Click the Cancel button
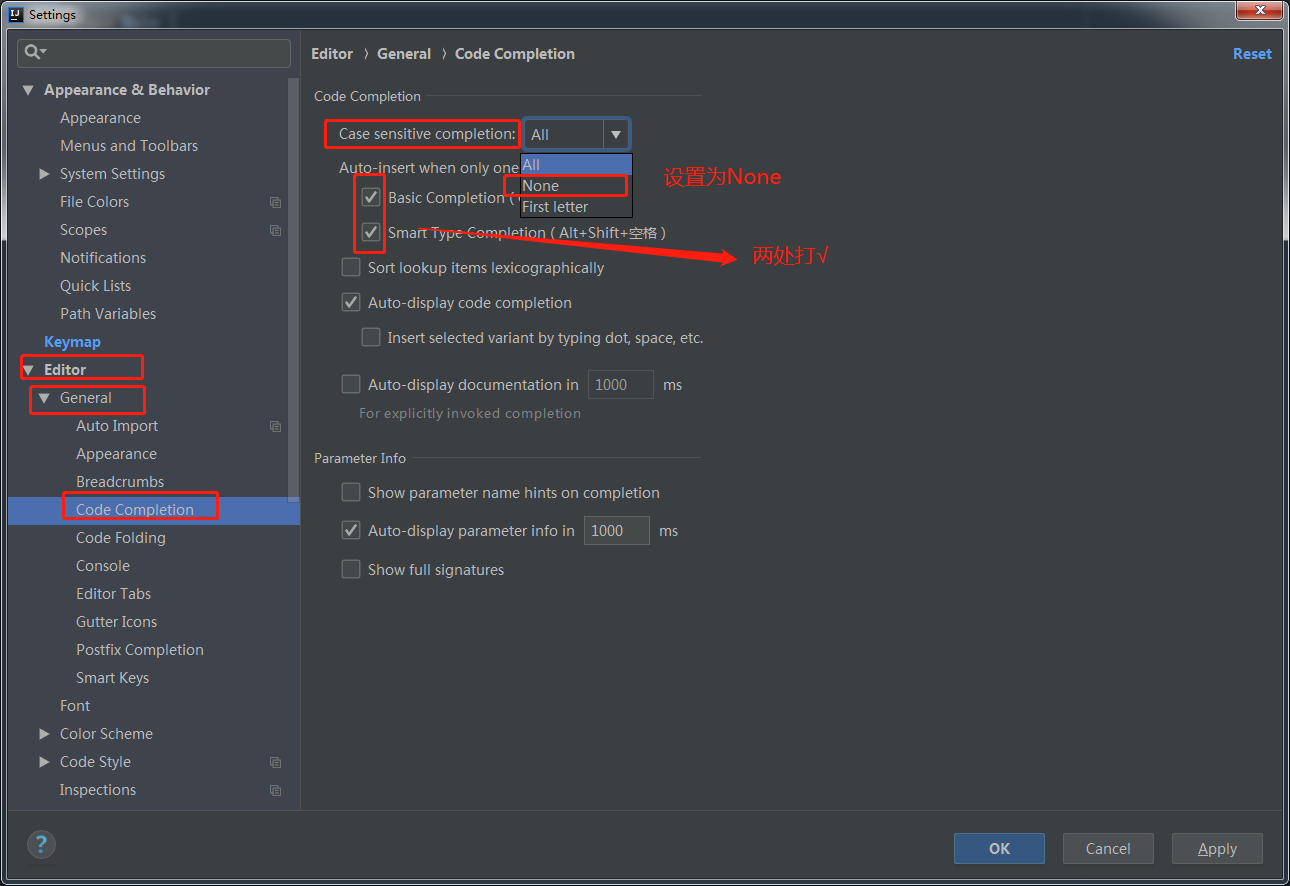1290x886 pixels. [1108, 848]
